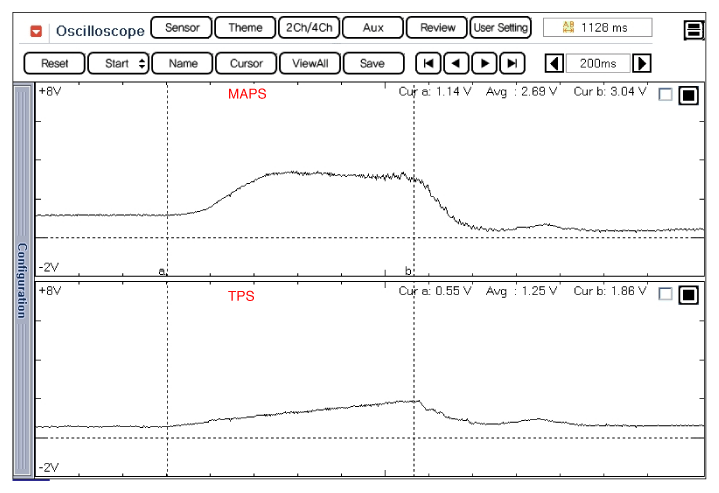Click TPS 'Cur a: 0.55 V' reading
Viewport: 719px width, 493px height.
435,291
